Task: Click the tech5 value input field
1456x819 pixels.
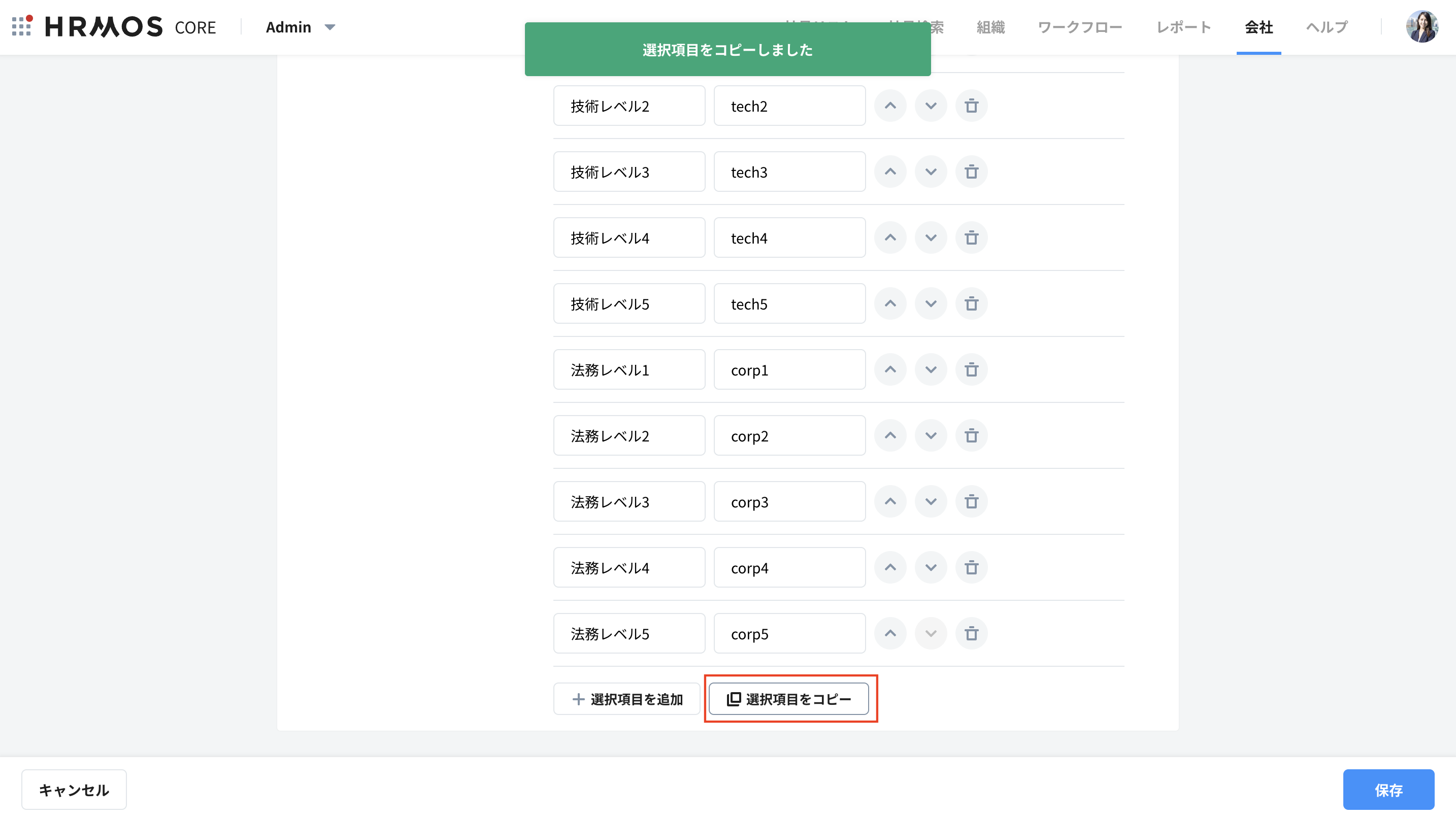Action: [789, 304]
